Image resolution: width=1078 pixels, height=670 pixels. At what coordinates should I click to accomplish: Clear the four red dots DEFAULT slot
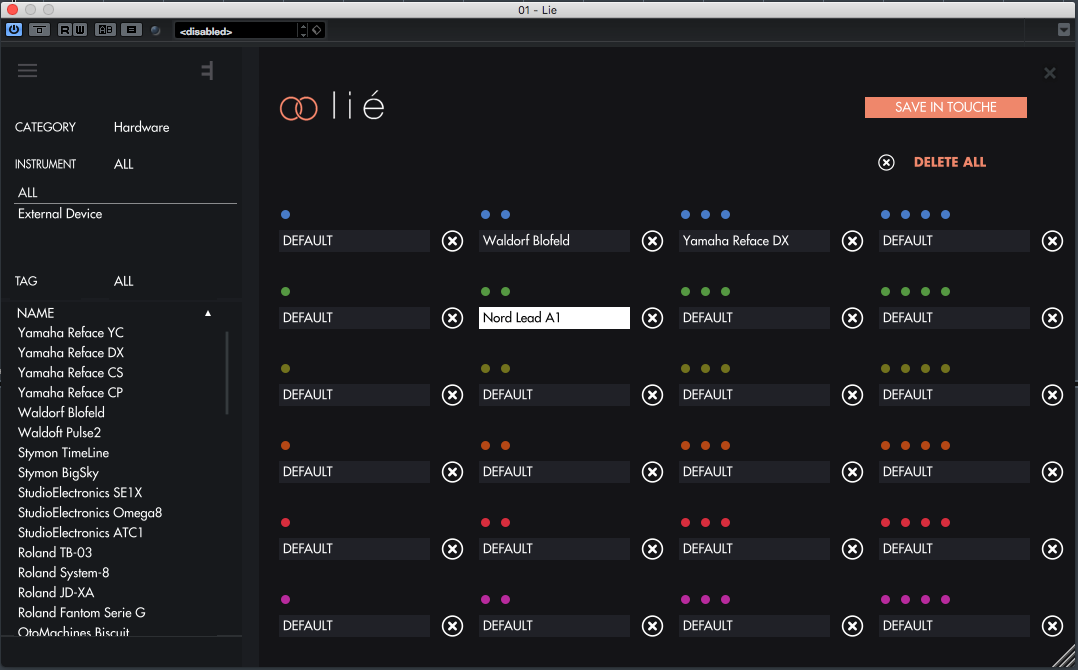tap(1053, 549)
